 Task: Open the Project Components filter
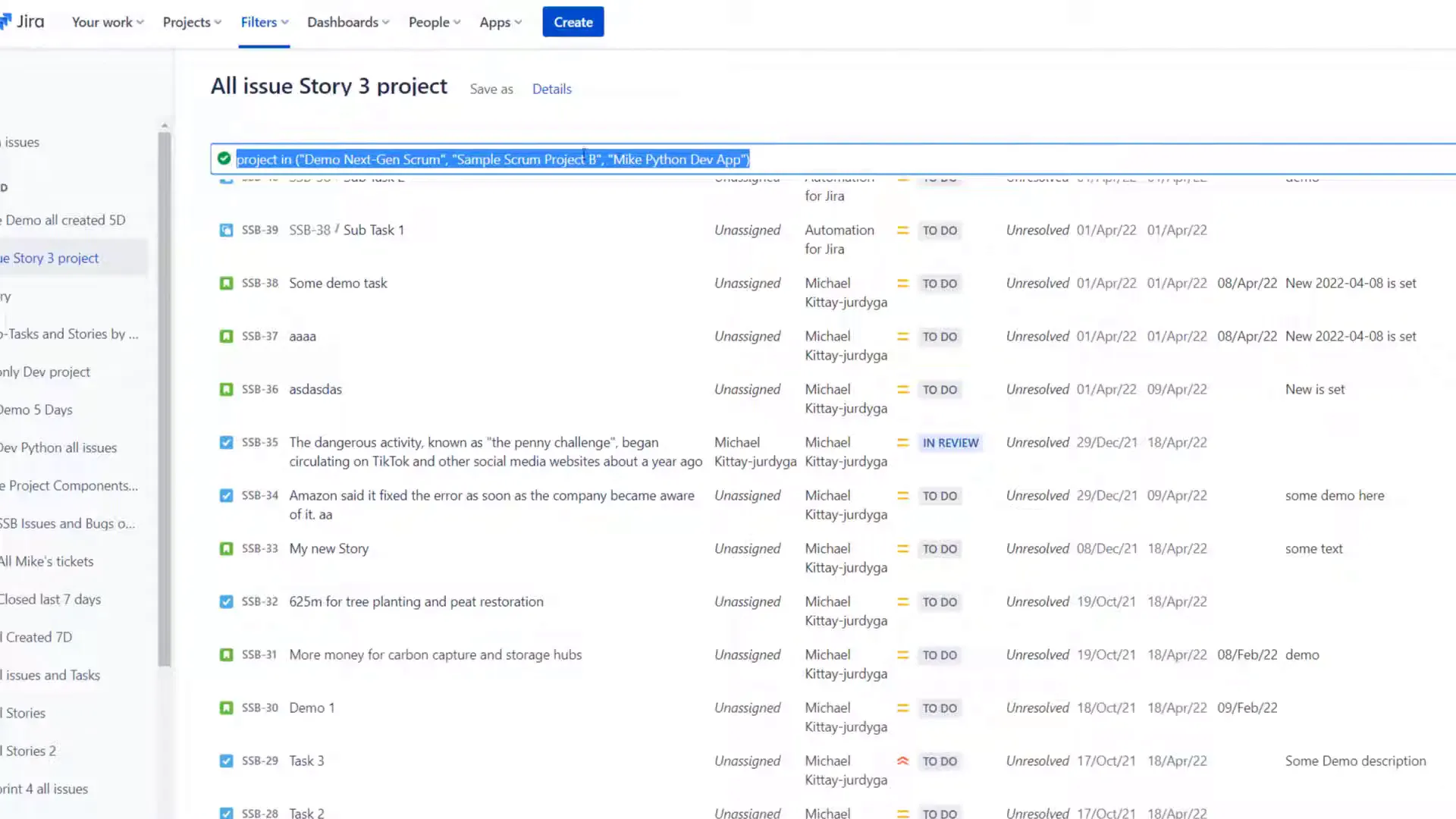(x=70, y=485)
